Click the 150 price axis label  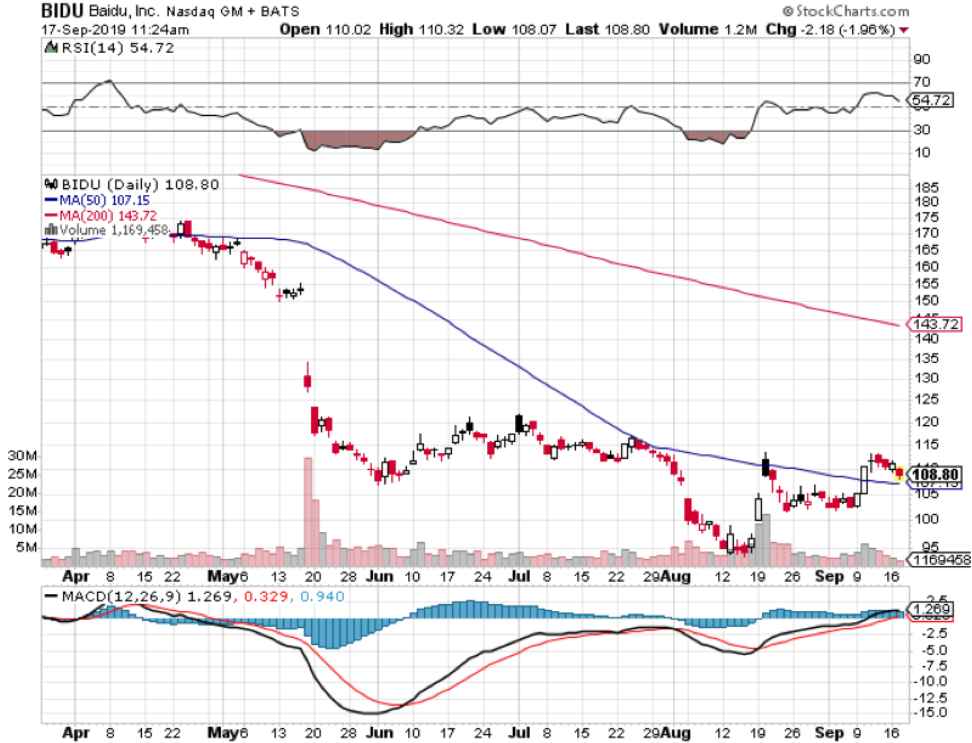[926, 301]
